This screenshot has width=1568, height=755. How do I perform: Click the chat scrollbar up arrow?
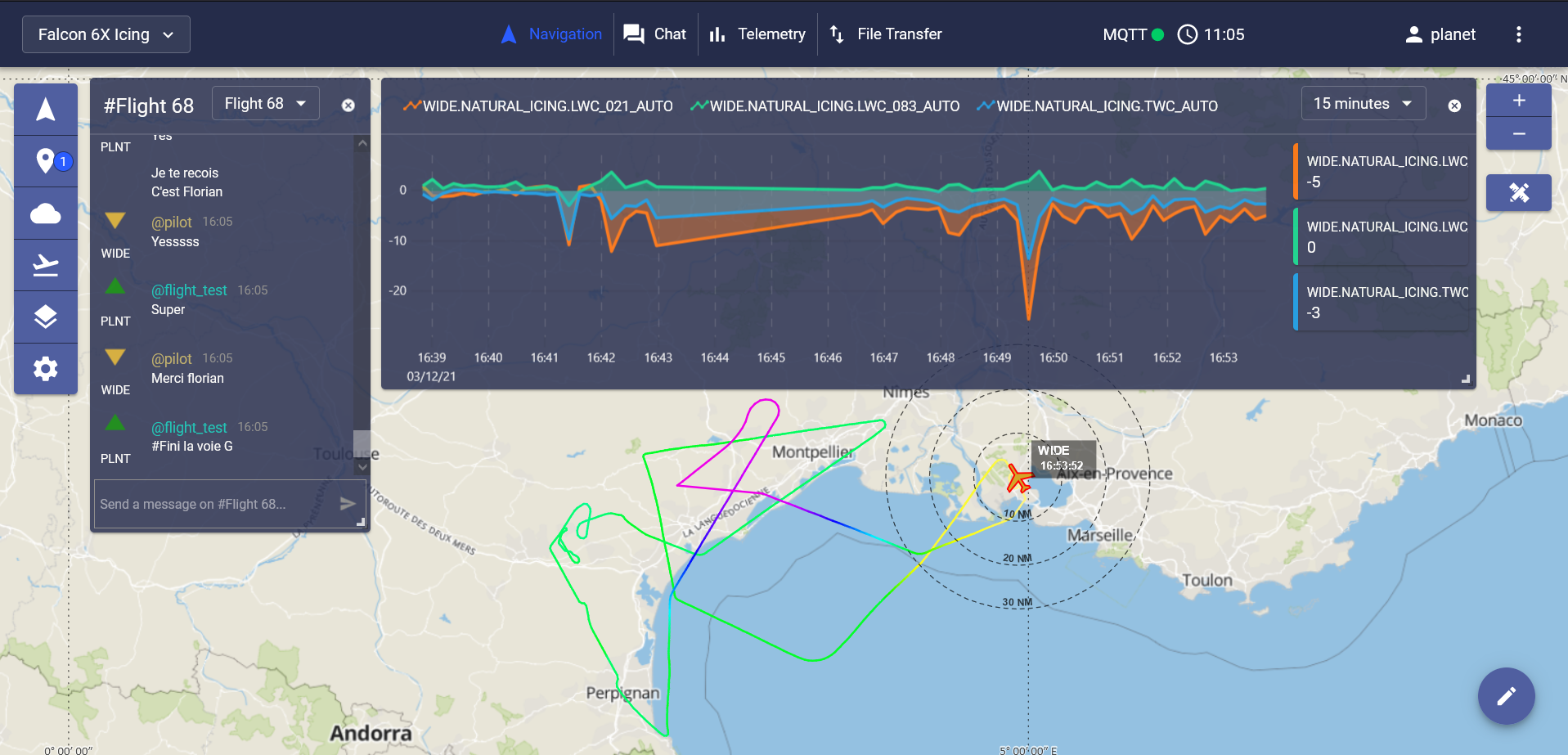362,143
